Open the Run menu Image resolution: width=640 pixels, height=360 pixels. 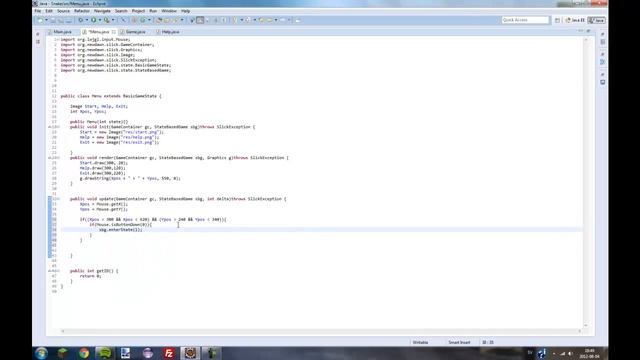pos(153,11)
